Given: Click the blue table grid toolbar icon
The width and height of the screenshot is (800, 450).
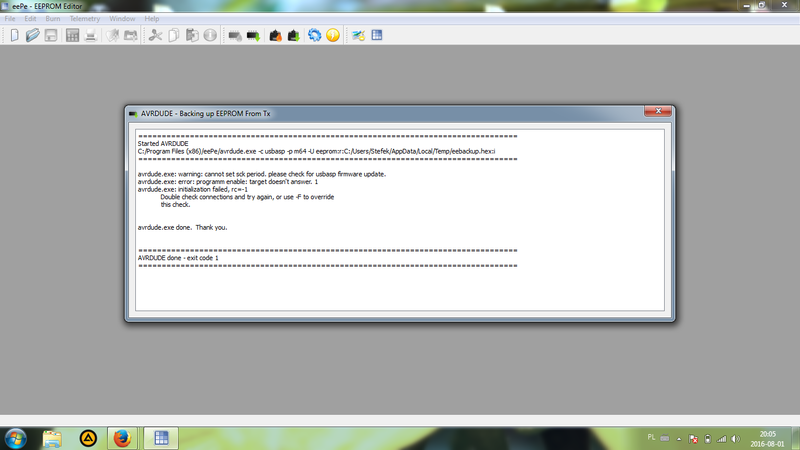Looking at the screenshot, I should pos(377,35).
